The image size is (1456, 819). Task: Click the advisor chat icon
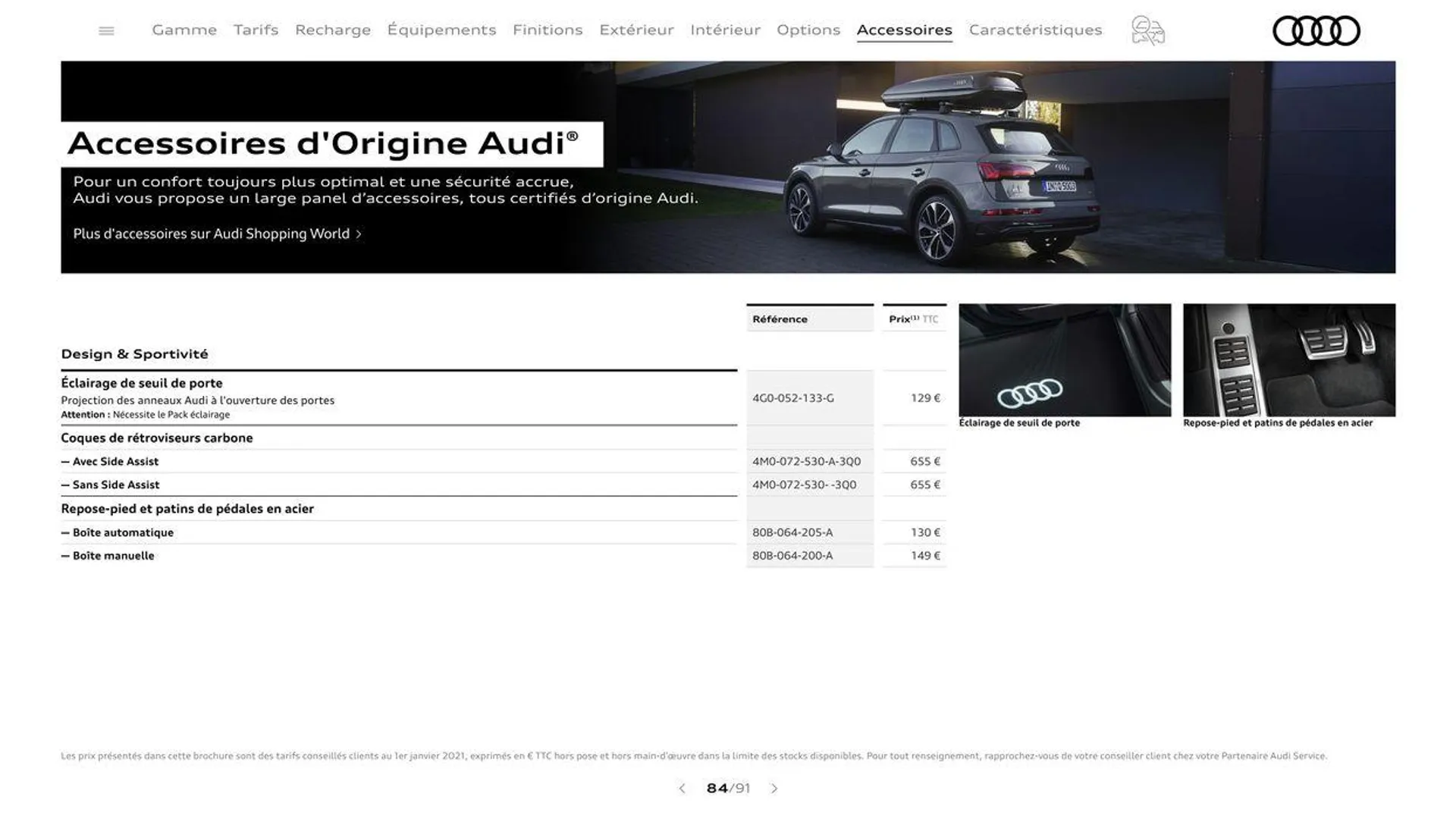tap(1147, 31)
